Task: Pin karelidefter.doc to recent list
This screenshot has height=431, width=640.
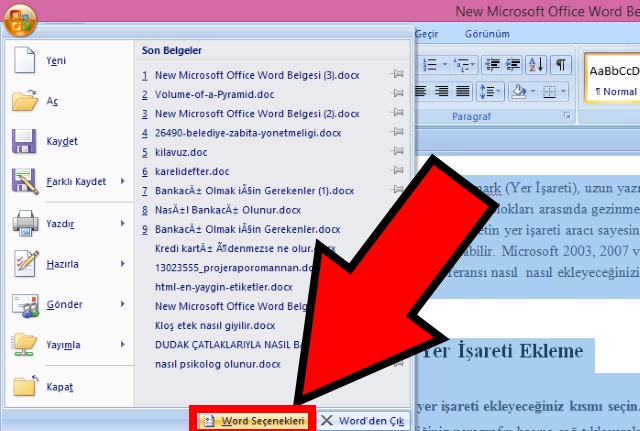Action: tap(397, 170)
